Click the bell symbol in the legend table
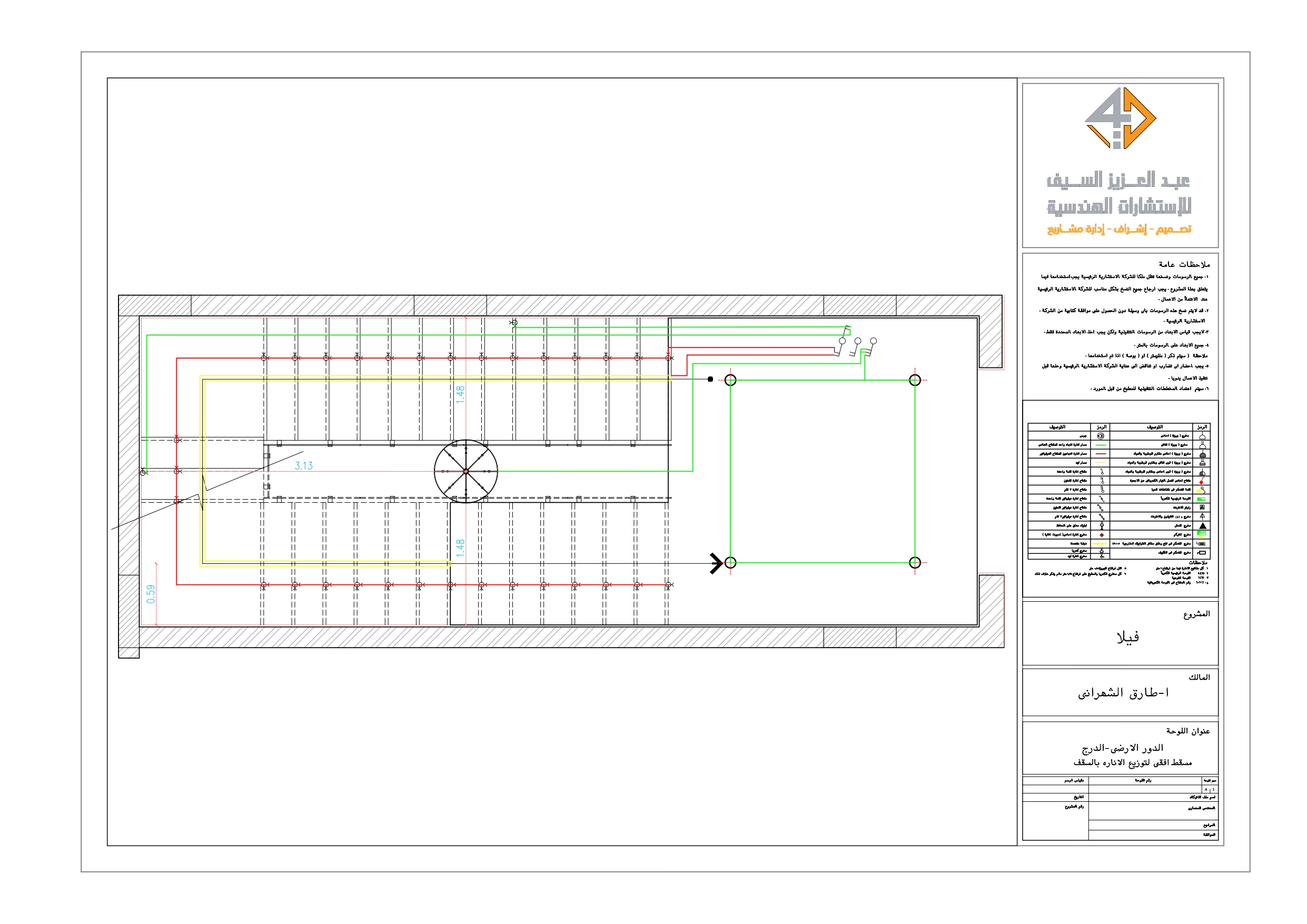Image resolution: width=1307 pixels, height=924 pixels. click(1101, 436)
